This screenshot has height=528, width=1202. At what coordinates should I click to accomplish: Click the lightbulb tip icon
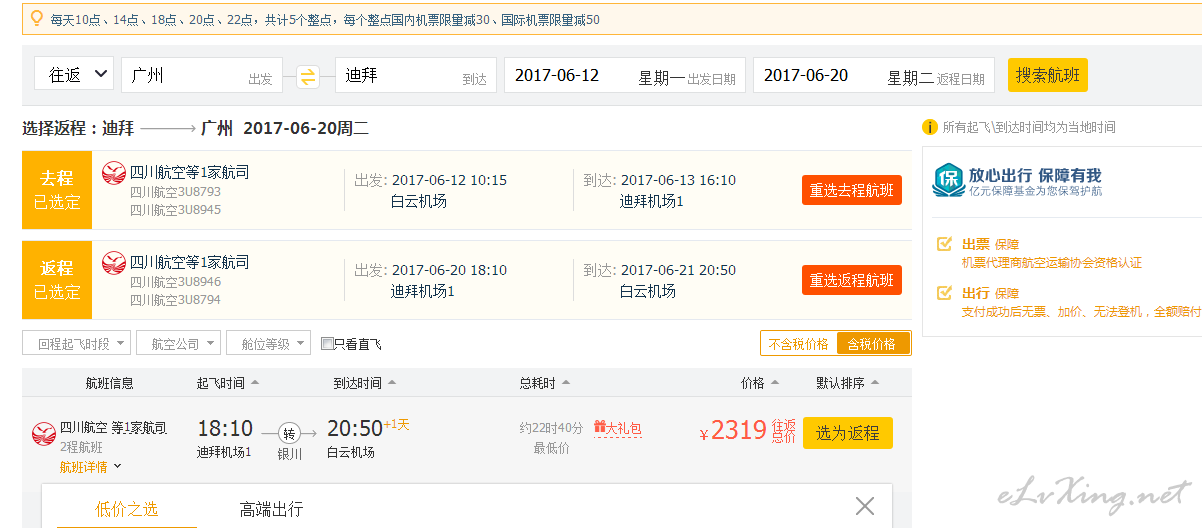coord(37,18)
